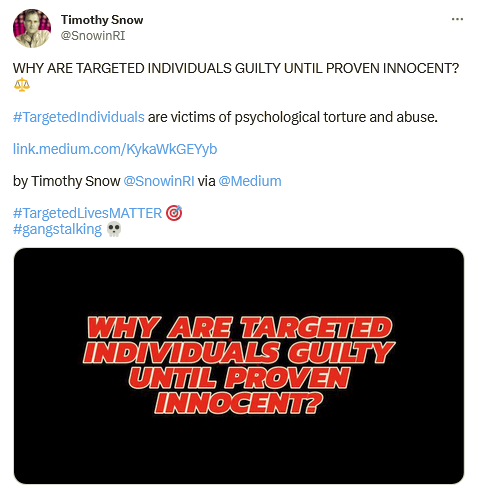
Task: Click the @SnowinRI handle under the name
Action: [x=93, y=36]
